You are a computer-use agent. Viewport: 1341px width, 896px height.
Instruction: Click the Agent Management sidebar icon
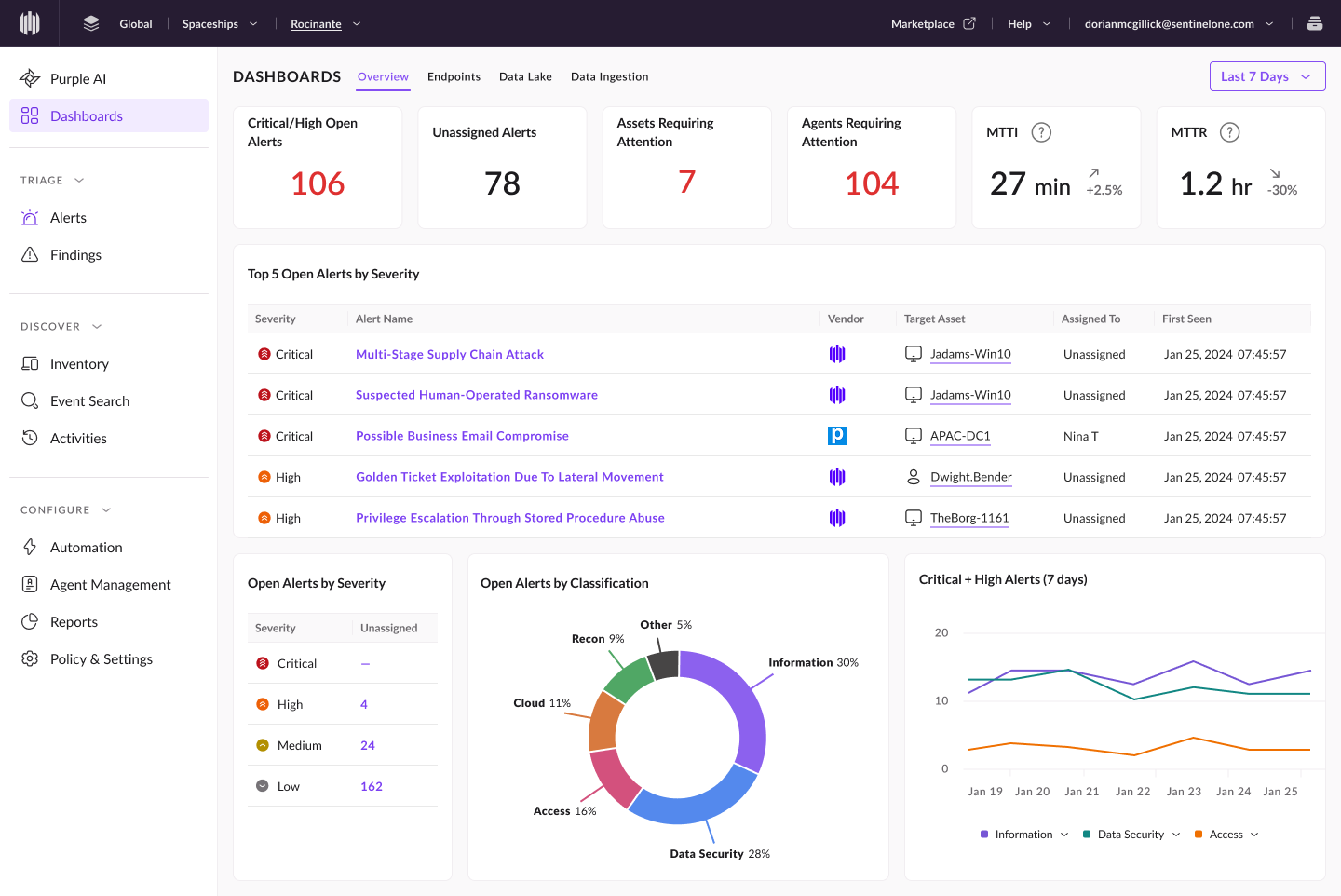click(30, 584)
